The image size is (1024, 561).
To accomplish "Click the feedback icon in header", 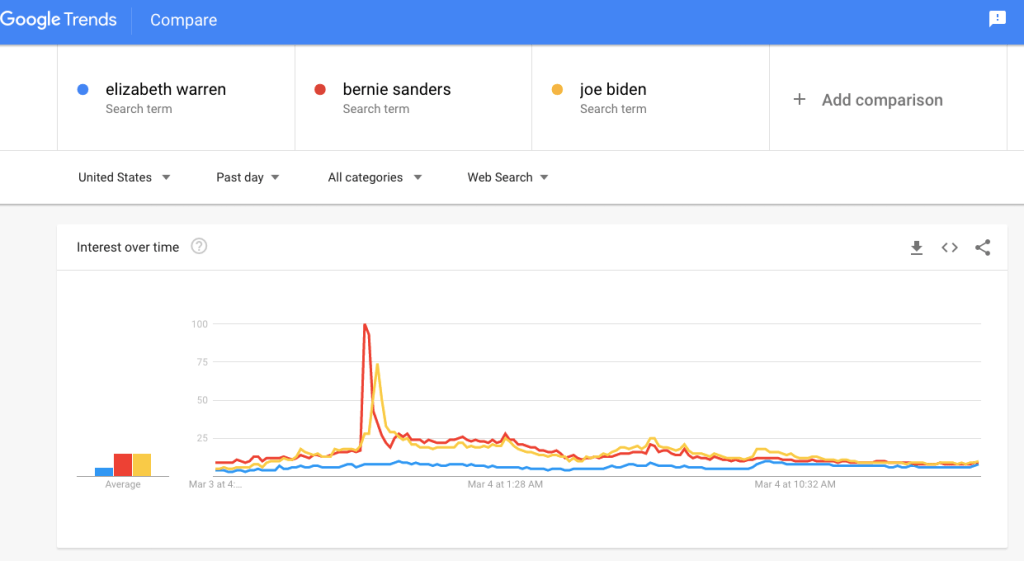I will (997, 19).
